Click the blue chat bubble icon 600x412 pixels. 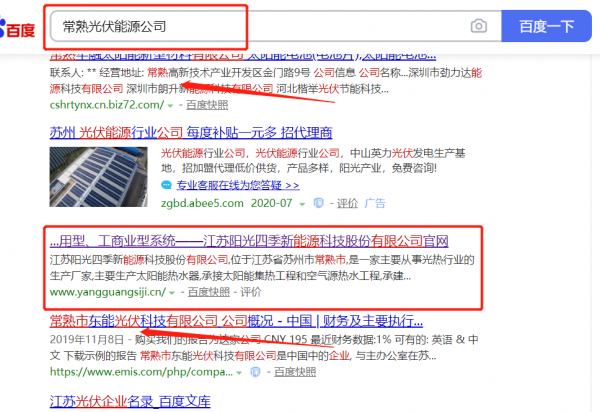[166, 185]
